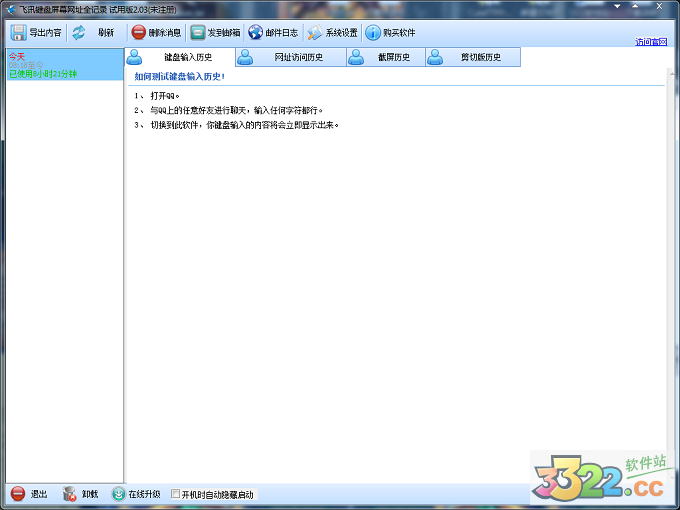Click the 邮件日志 button label
680x510 pixels.
pyautogui.click(x=282, y=33)
